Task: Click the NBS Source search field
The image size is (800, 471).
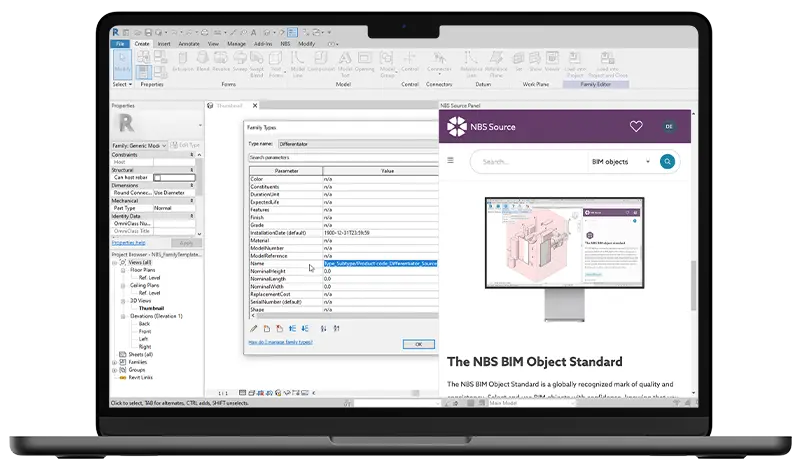Action: click(x=531, y=162)
